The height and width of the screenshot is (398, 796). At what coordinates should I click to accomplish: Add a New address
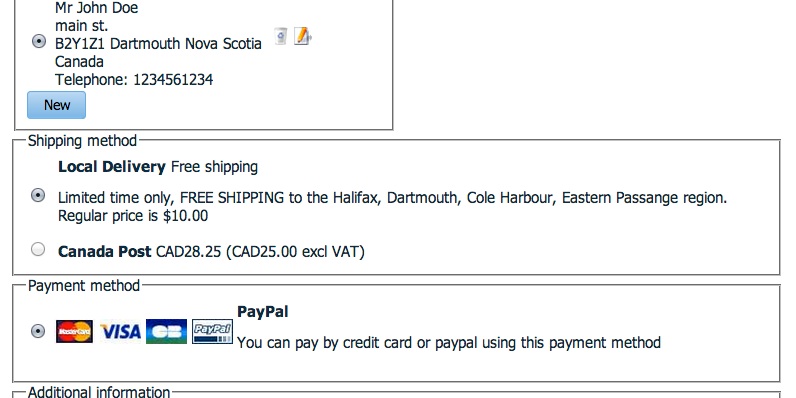point(56,105)
